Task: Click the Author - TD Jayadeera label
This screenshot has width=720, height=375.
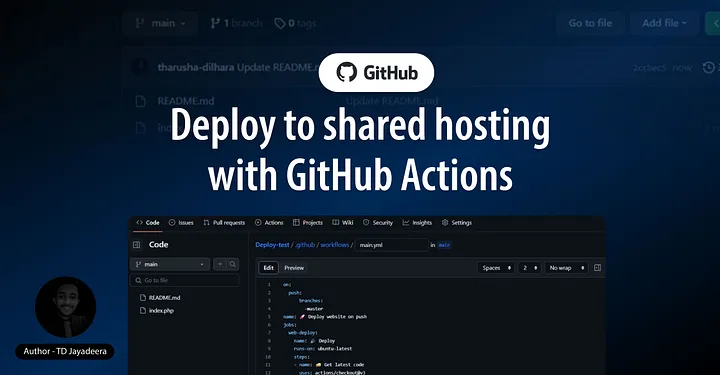Action: 65,352
